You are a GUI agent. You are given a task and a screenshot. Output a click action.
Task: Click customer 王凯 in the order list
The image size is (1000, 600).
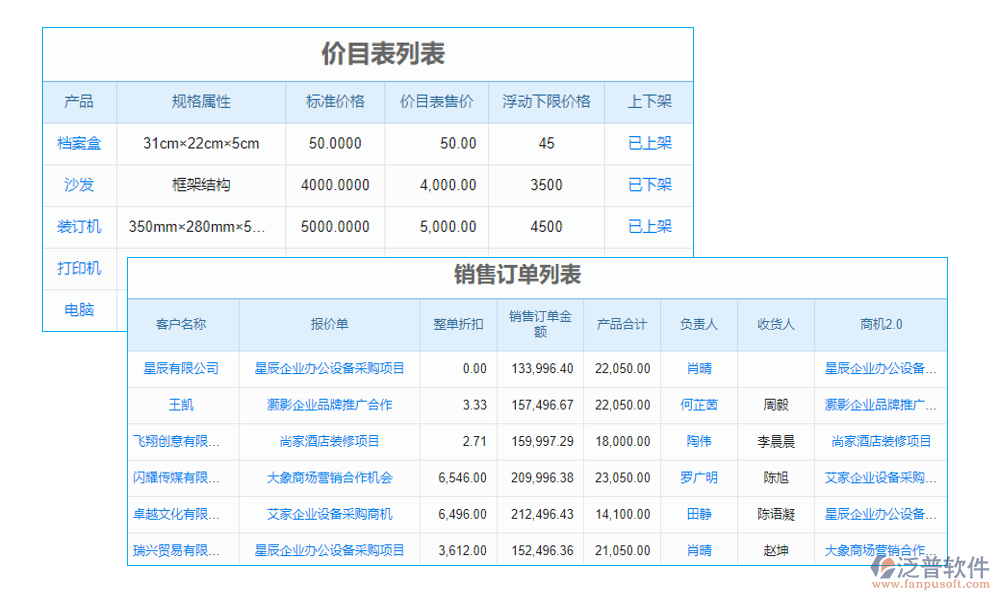(180, 404)
